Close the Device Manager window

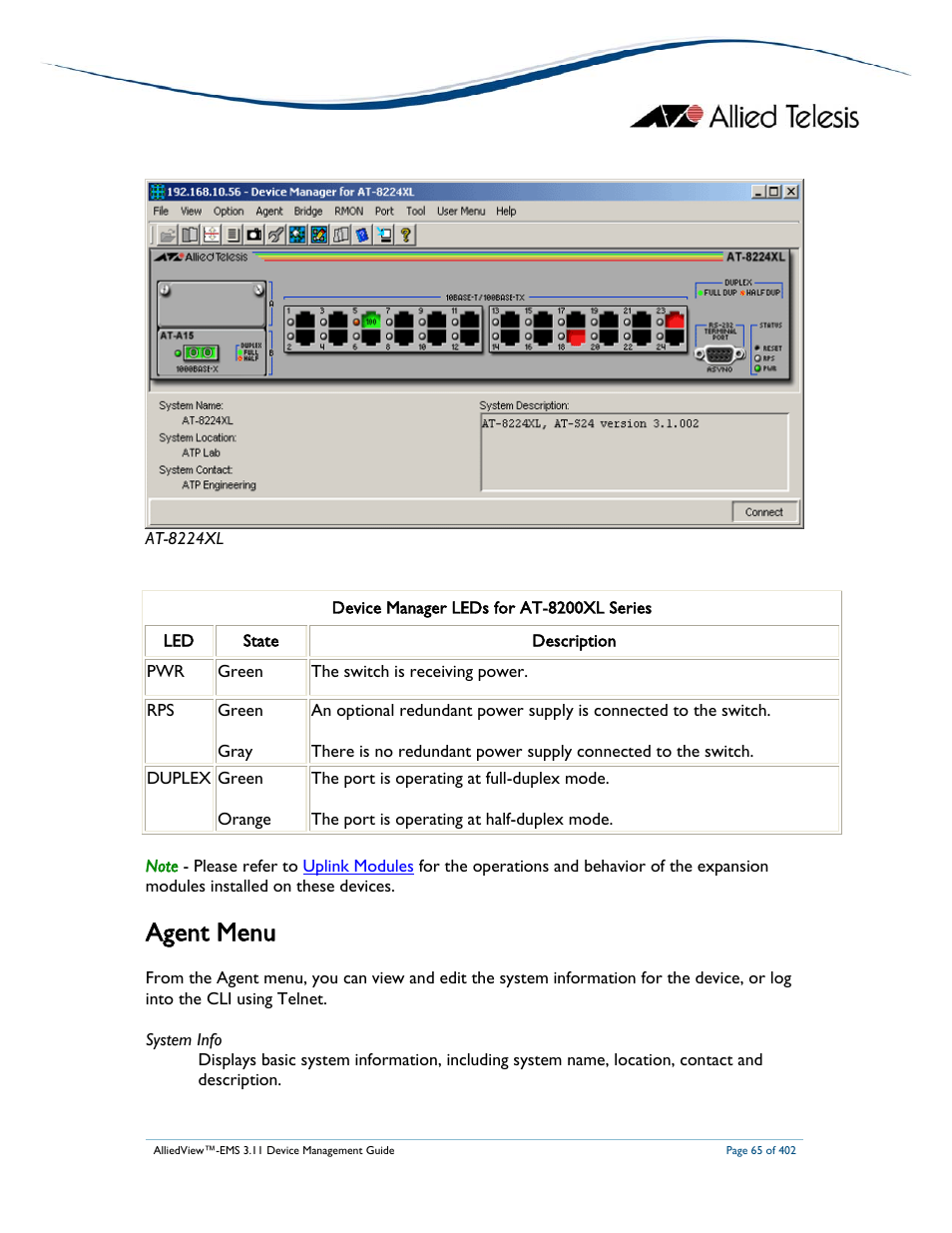(x=791, y=192)
